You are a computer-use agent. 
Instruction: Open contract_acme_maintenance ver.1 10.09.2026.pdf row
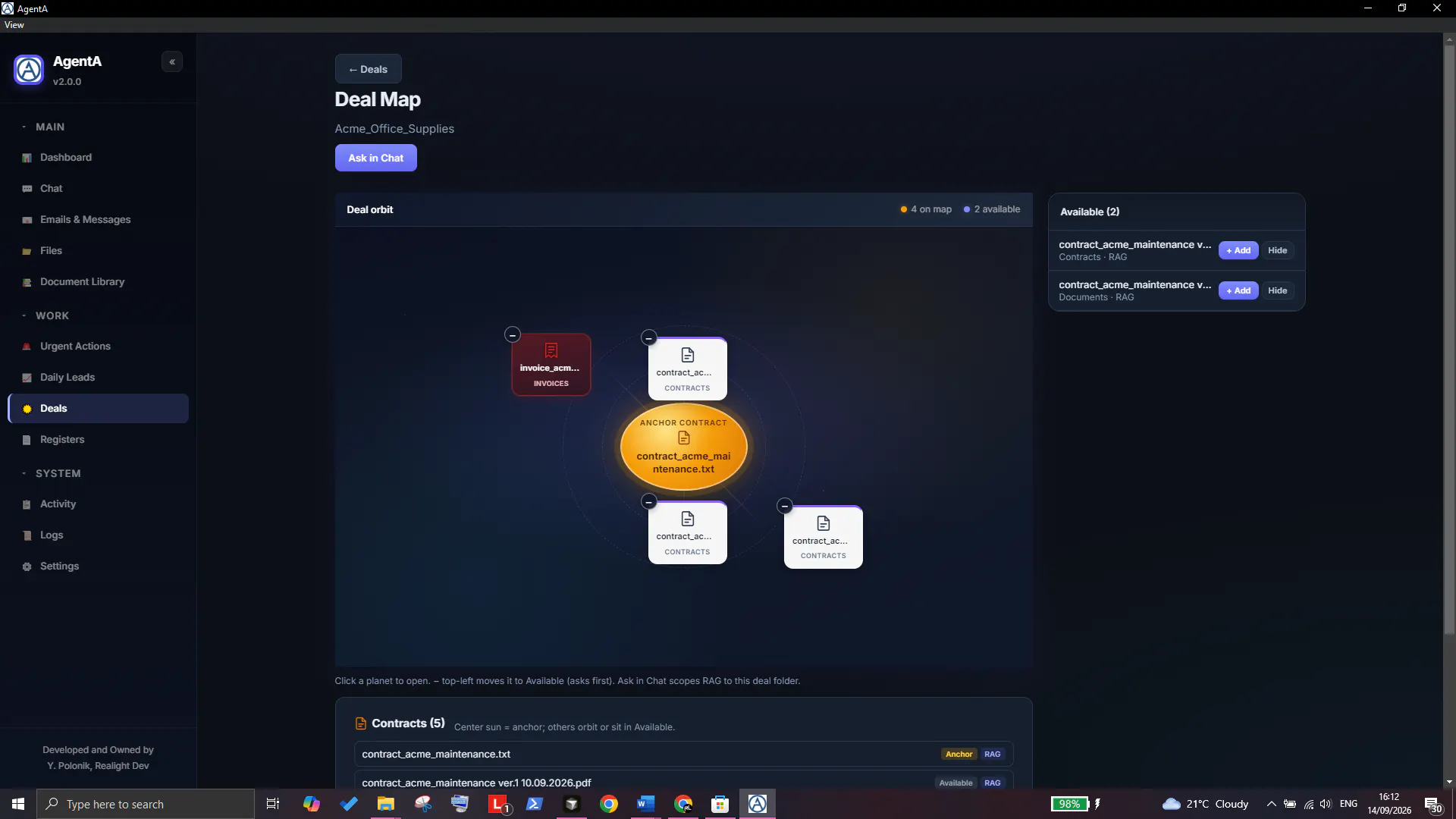pos(683,782)
